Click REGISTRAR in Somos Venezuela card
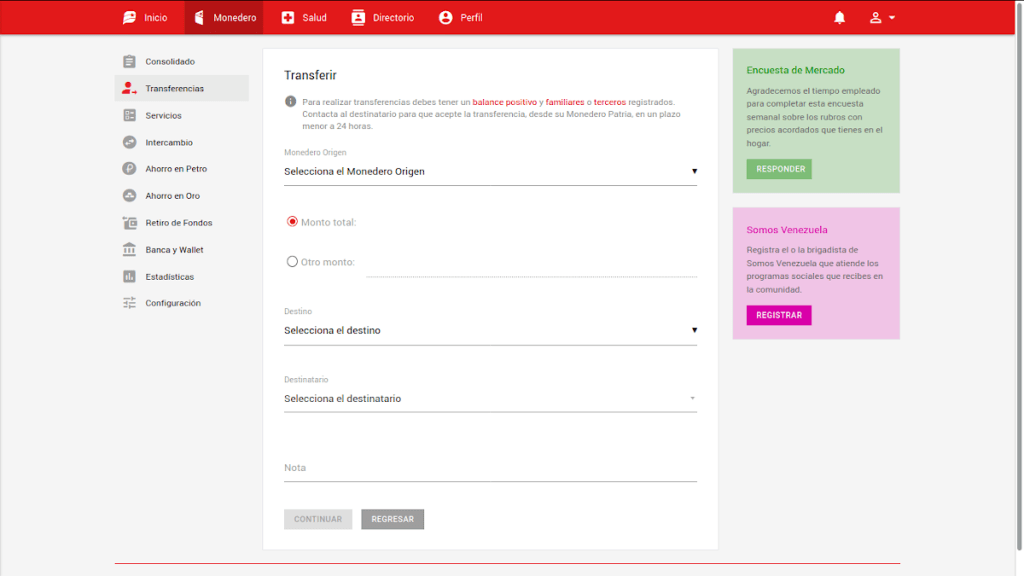 [x=779, y=315]
